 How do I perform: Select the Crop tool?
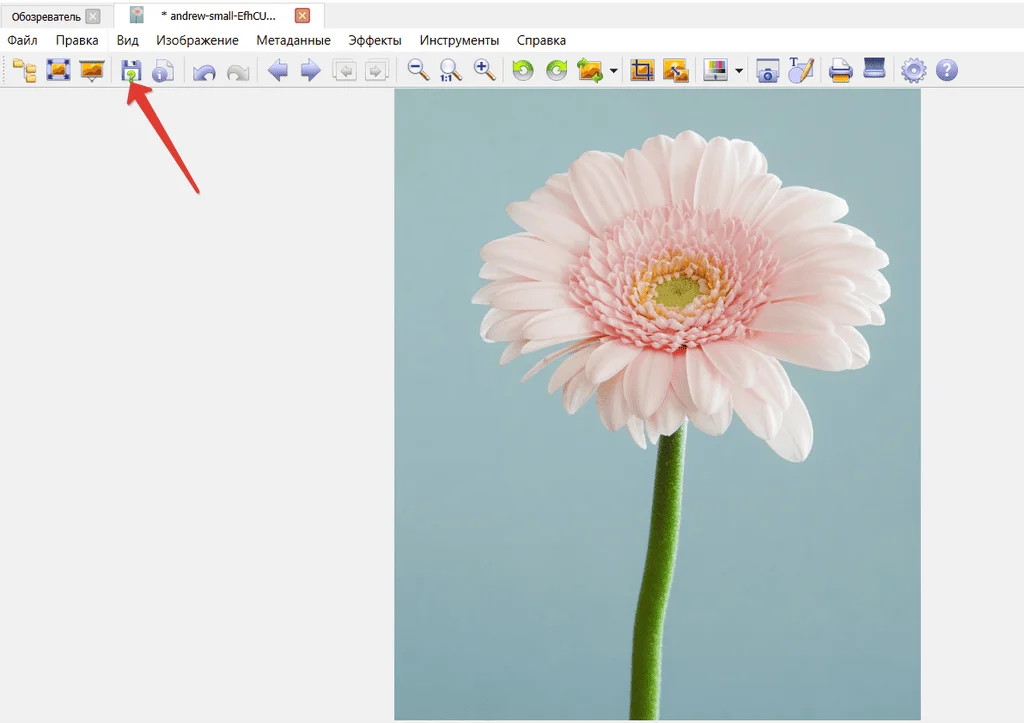(642, 71)
